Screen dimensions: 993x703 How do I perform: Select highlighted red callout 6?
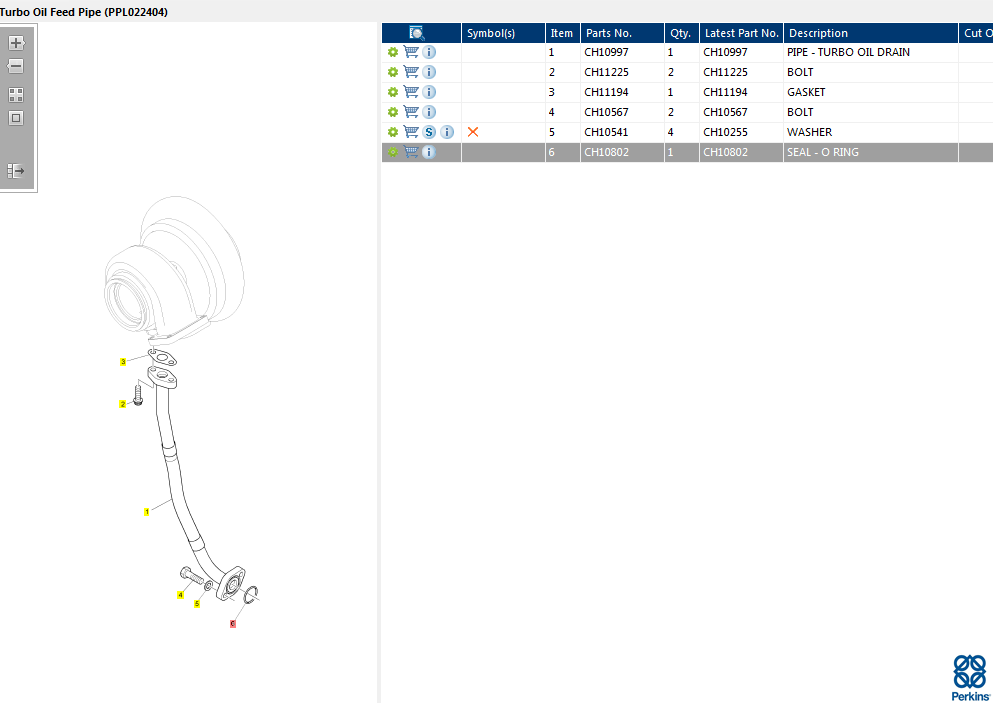(x=232, y=624)
